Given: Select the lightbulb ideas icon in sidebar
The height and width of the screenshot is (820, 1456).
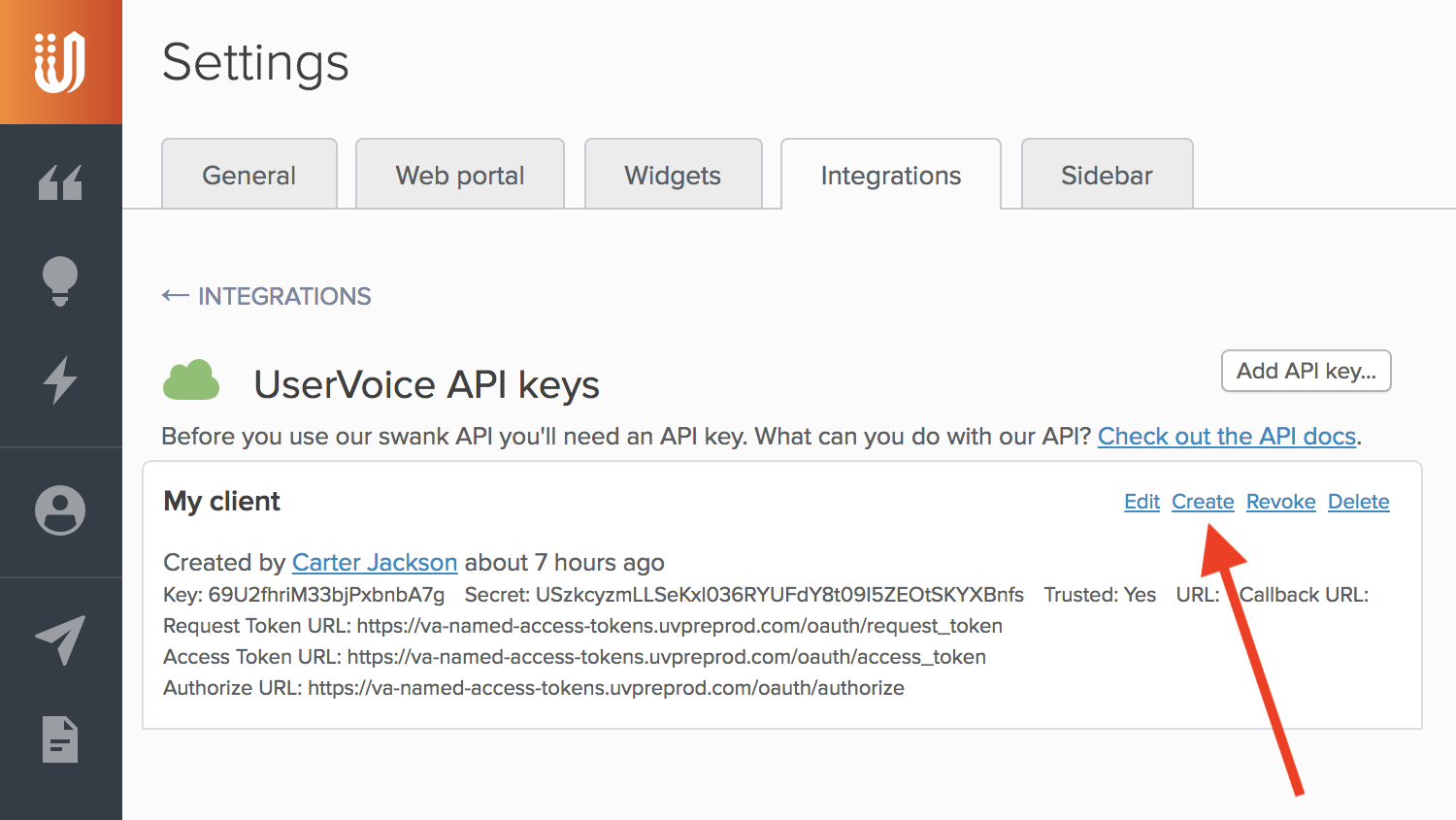Looking at the screenshot, I should (60, 281).
